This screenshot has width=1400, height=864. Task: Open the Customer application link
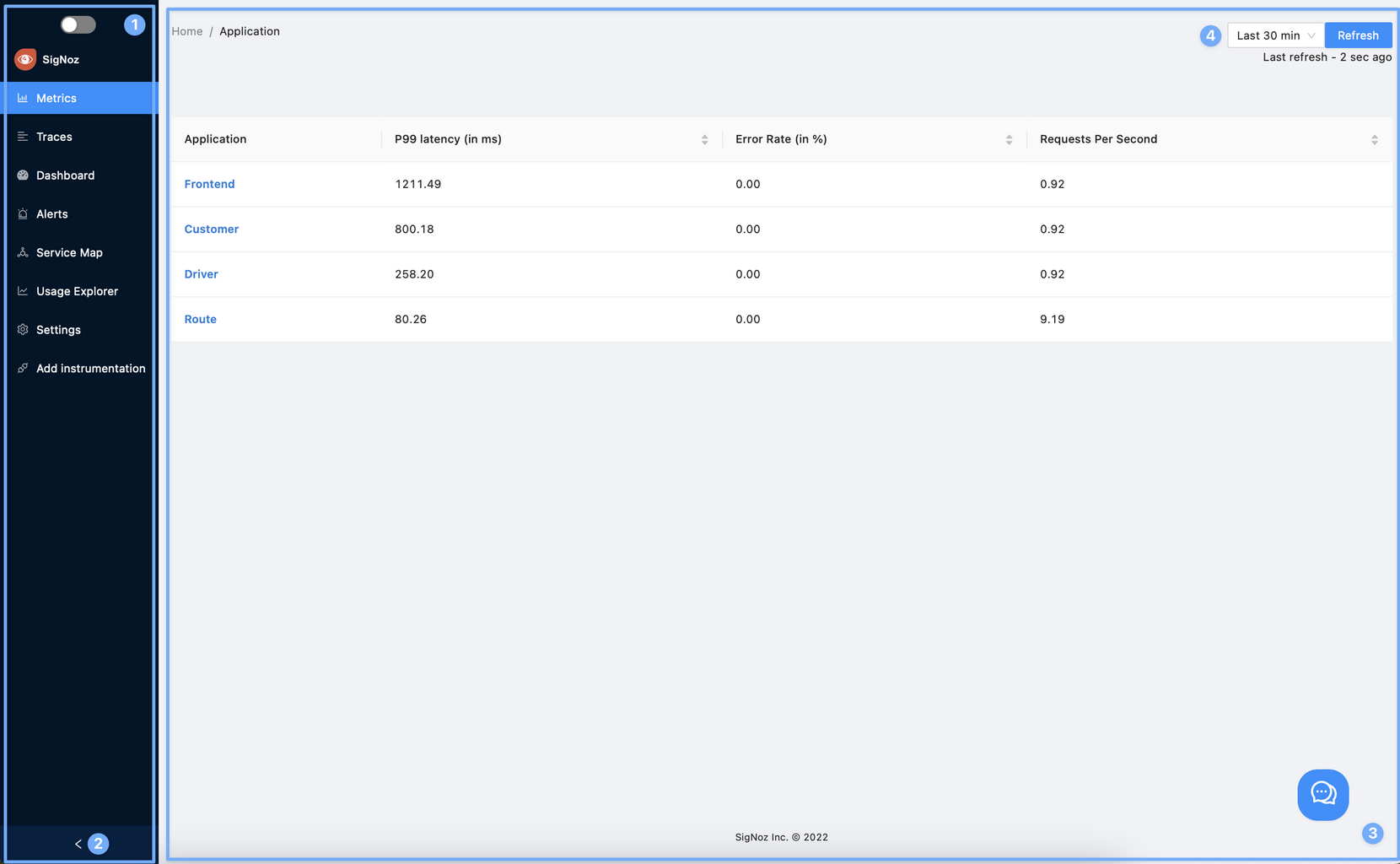pos(212,229)
